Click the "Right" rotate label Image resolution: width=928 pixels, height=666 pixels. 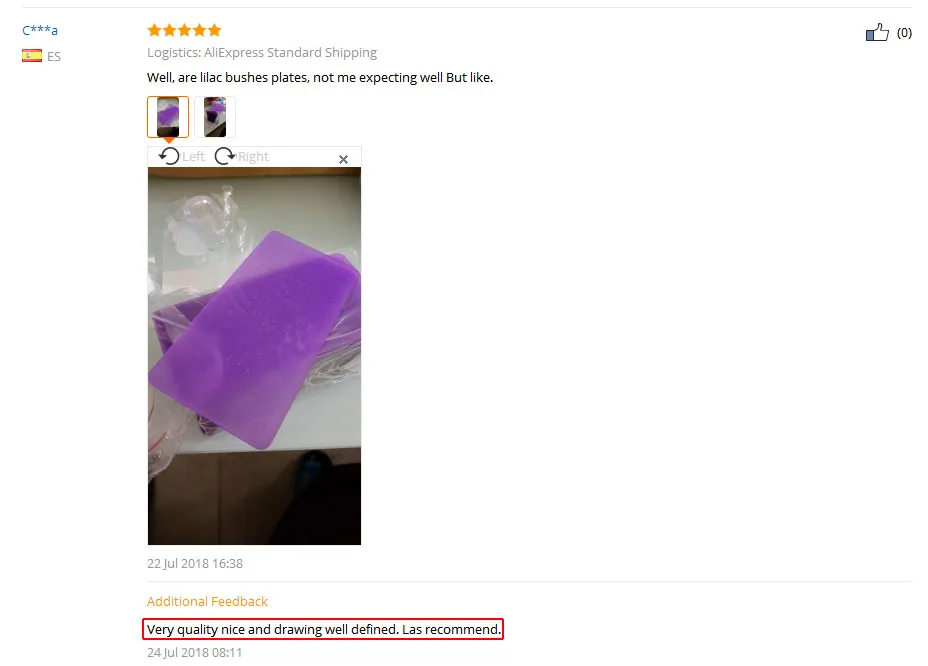tap(253, 156)
